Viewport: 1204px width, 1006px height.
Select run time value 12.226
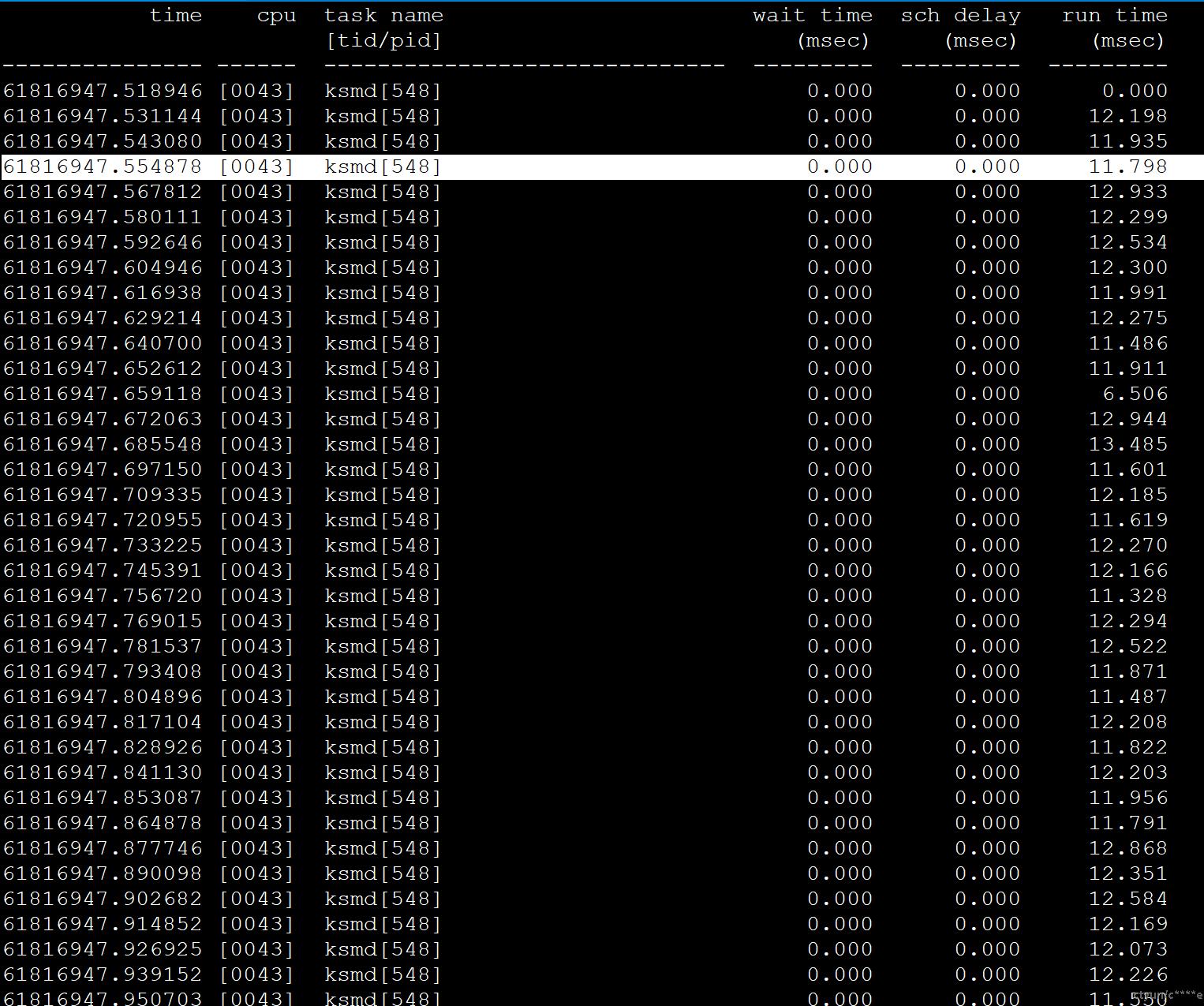click(1128, 974)
